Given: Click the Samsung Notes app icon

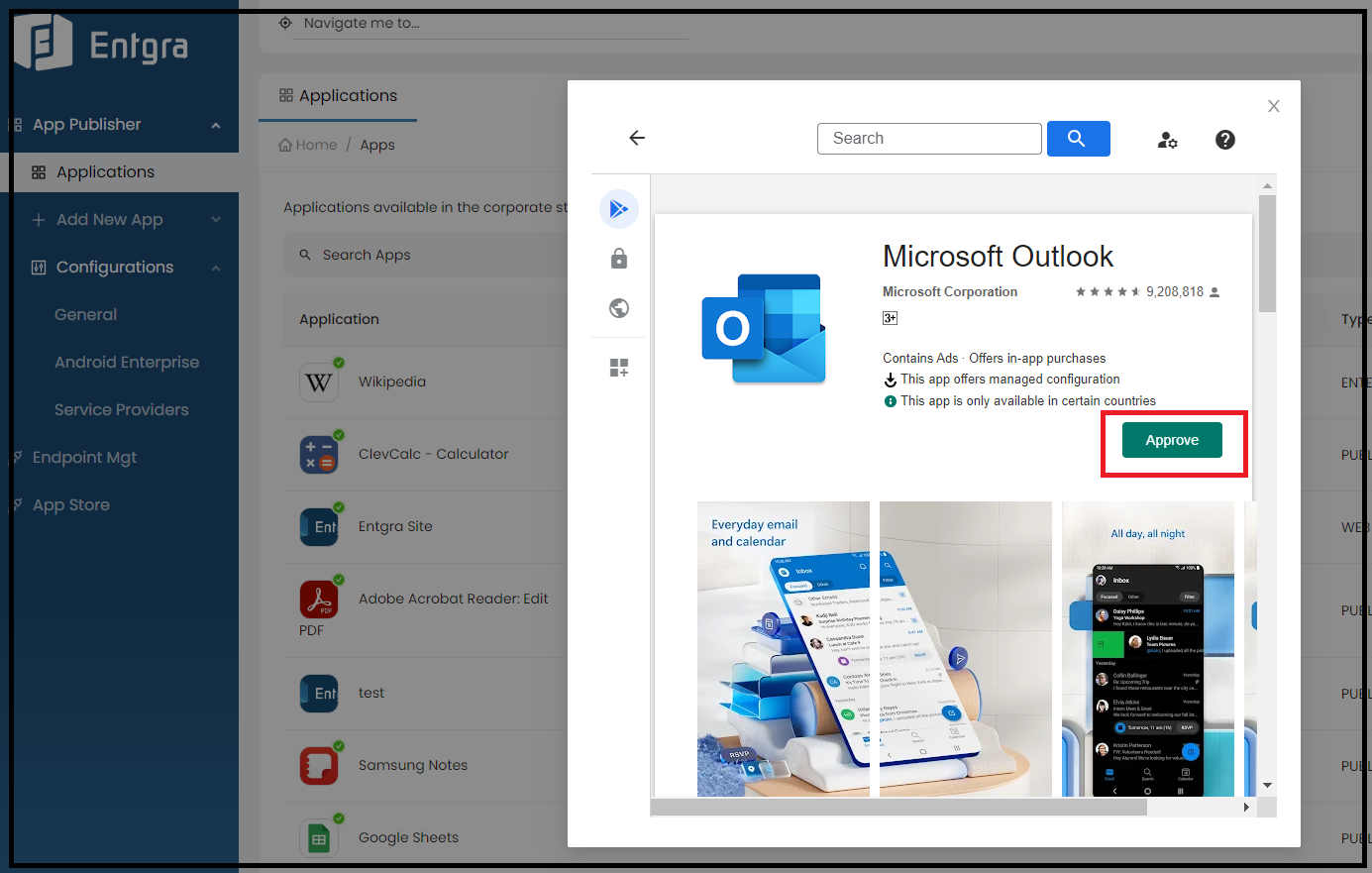Looking at the screenshot, I should 319,765.
